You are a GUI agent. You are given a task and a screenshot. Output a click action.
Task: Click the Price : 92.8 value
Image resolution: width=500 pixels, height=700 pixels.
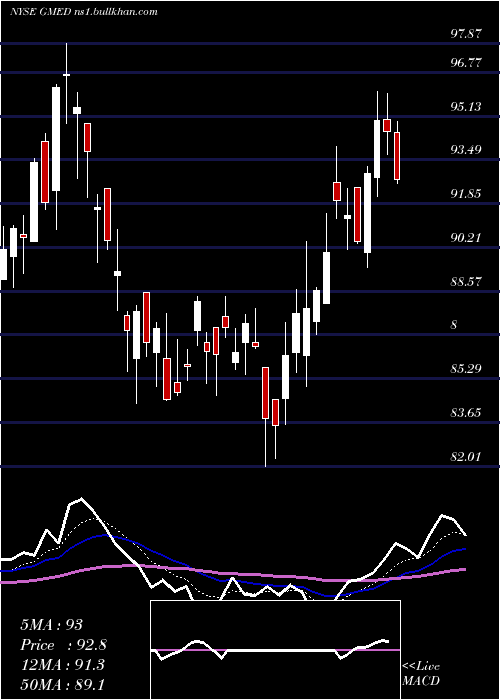pos(63,645)
